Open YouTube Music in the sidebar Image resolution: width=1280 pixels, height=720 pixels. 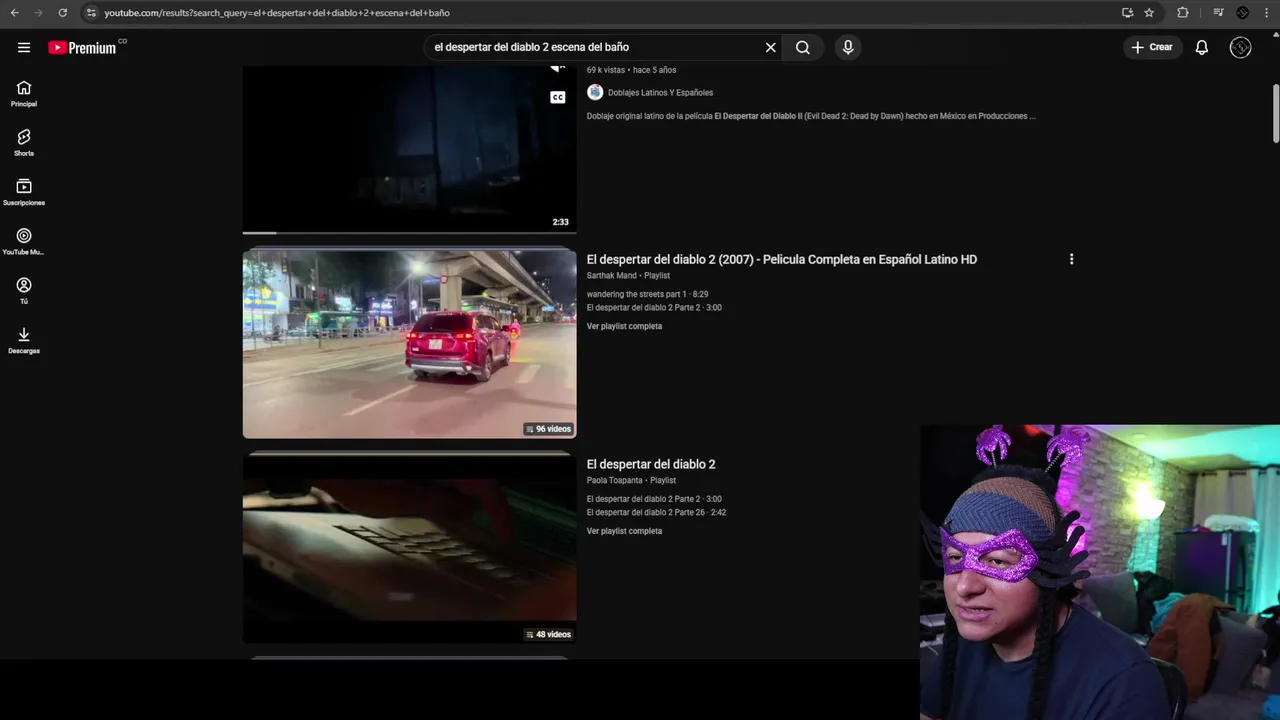pyautogui.click(x=24, y=242)
